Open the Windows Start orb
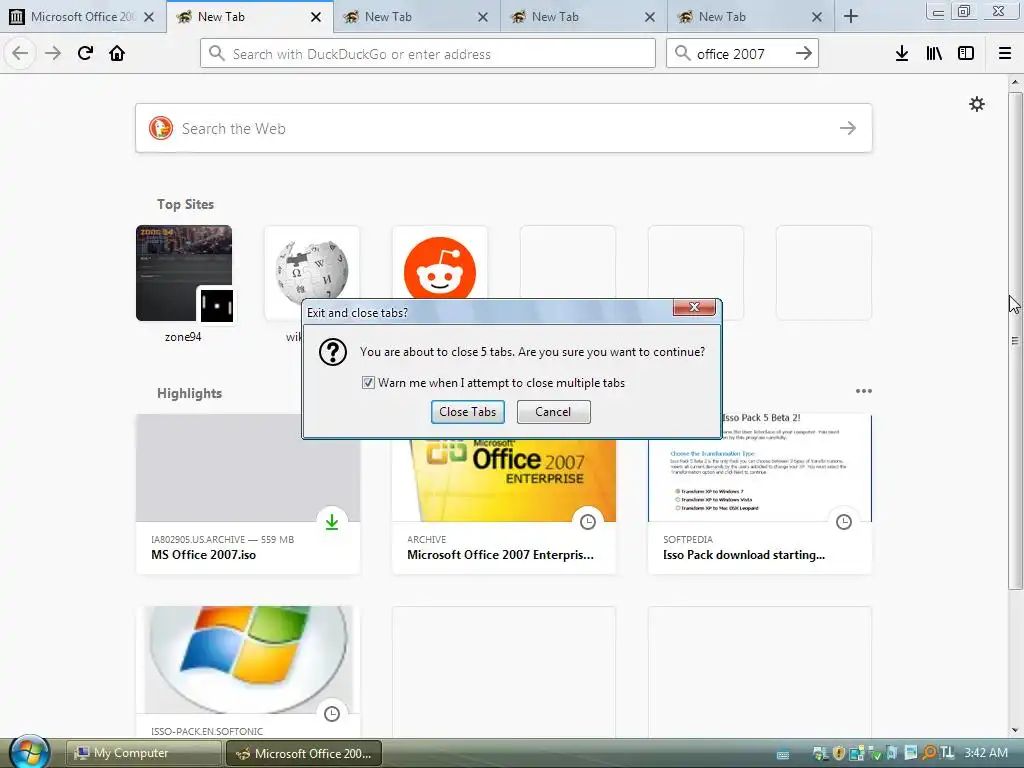1024x768 pixels. point(29,752)
